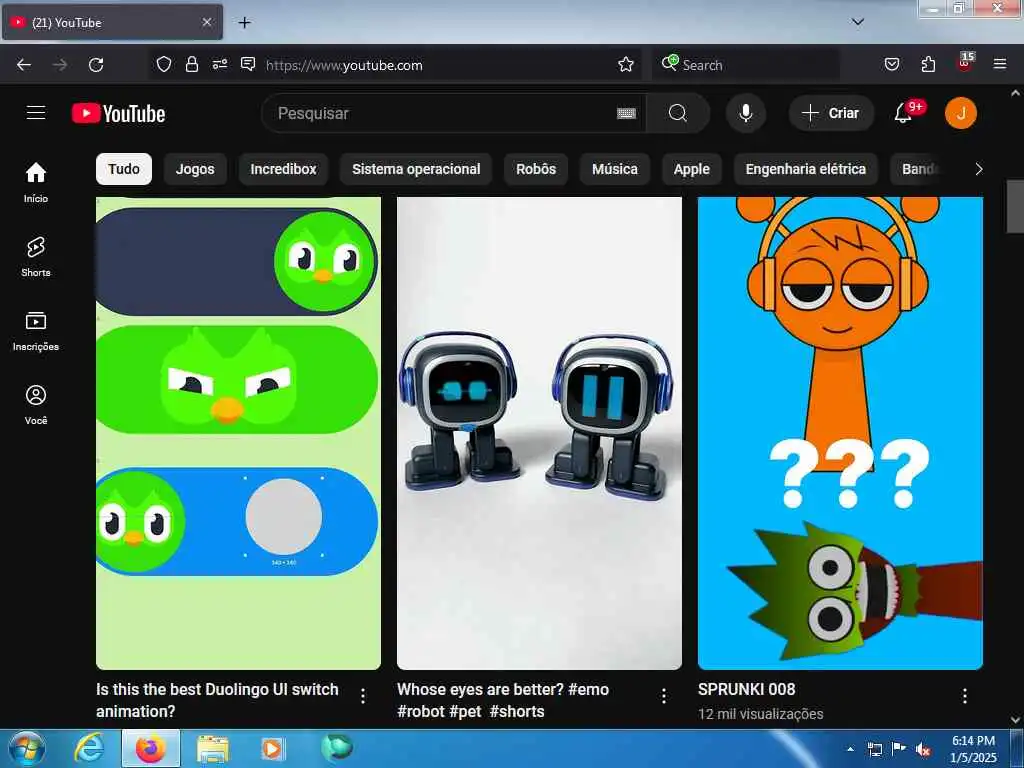Click the page vertical scrollbar thumb
Screen dimensions: 1024x768
(1015, 206)
